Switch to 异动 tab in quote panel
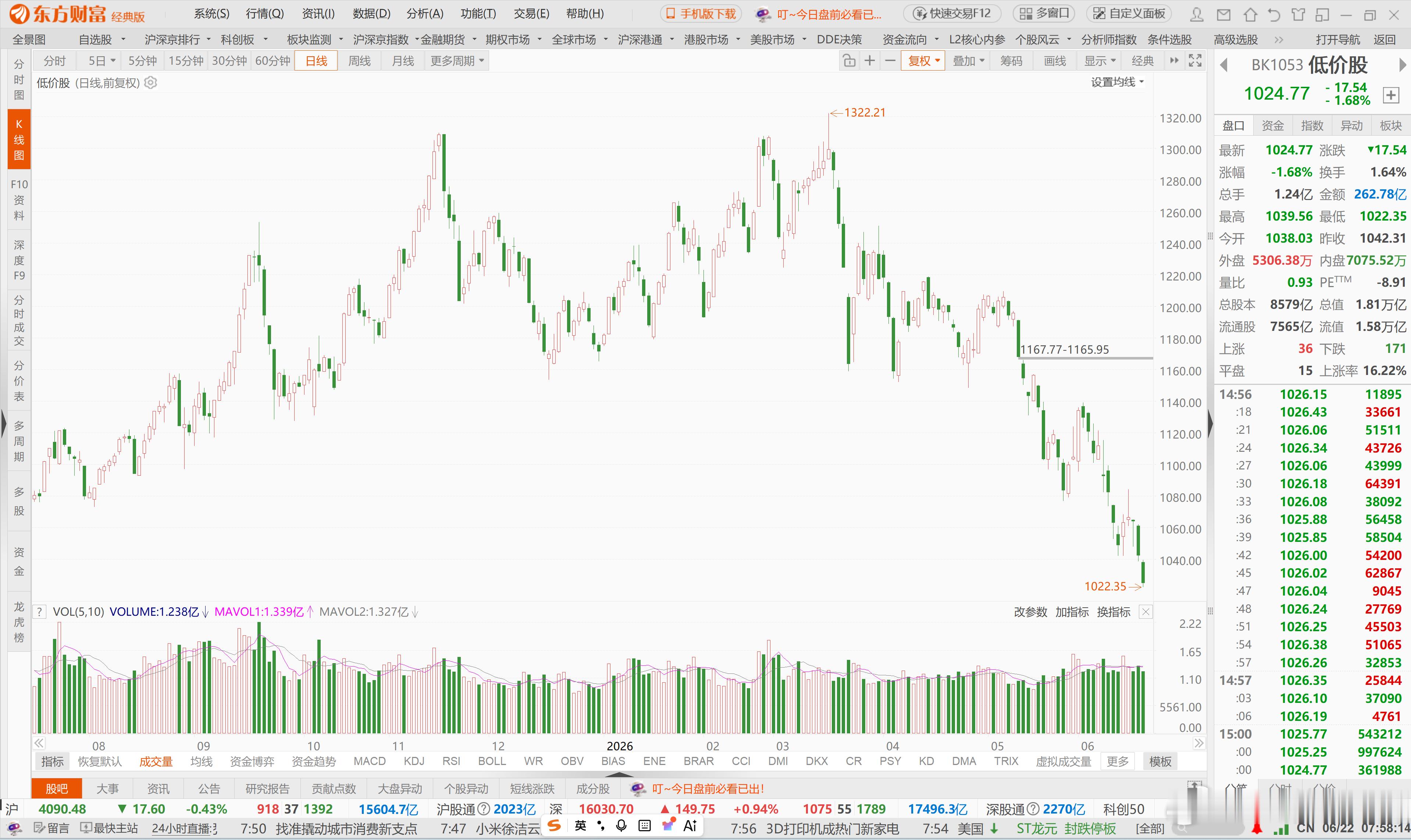The image size is (1411, 840). (x=1351, y=126)
